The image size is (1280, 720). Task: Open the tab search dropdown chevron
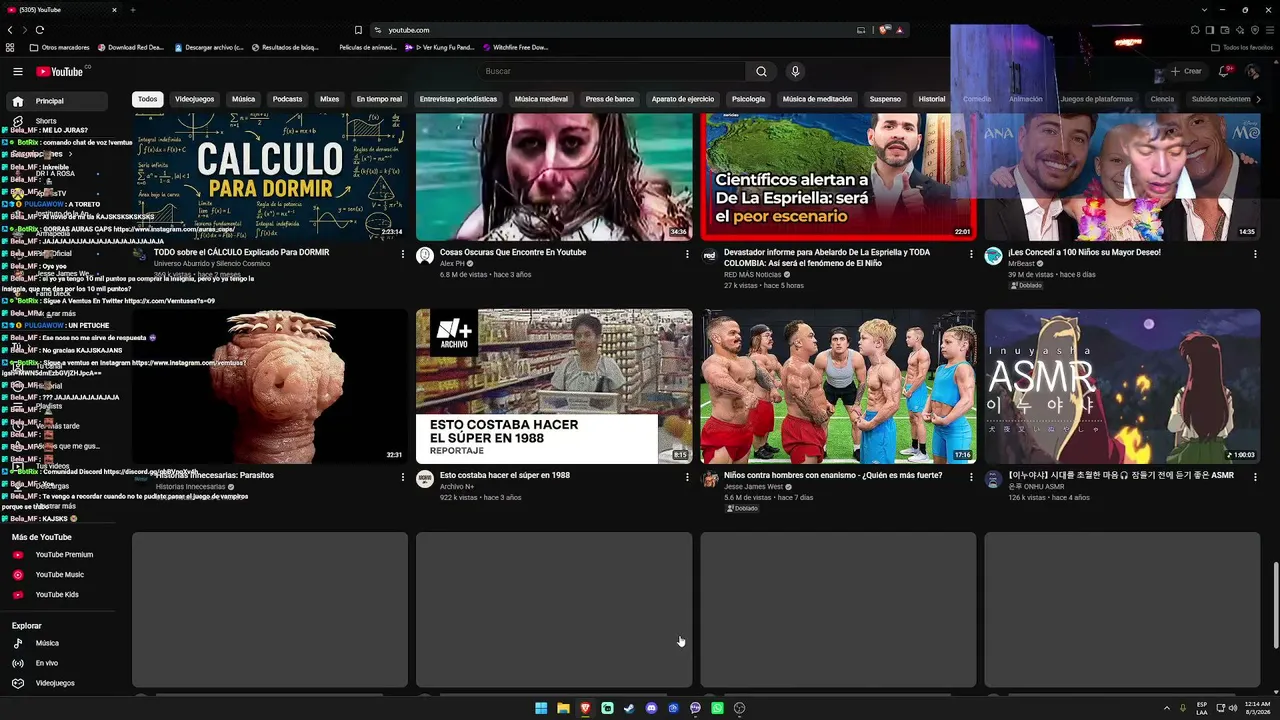click(x=1204, y=10)
